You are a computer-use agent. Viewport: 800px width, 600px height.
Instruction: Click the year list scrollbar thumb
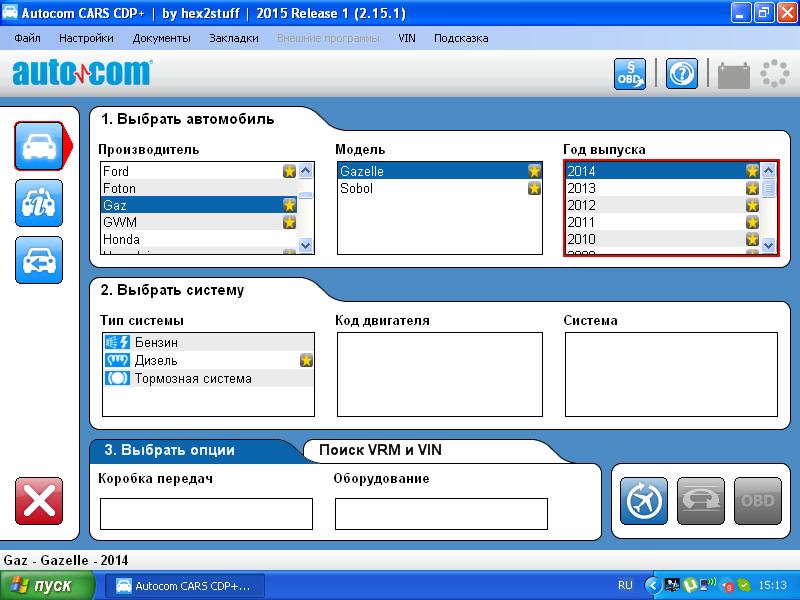click(768, 188)
